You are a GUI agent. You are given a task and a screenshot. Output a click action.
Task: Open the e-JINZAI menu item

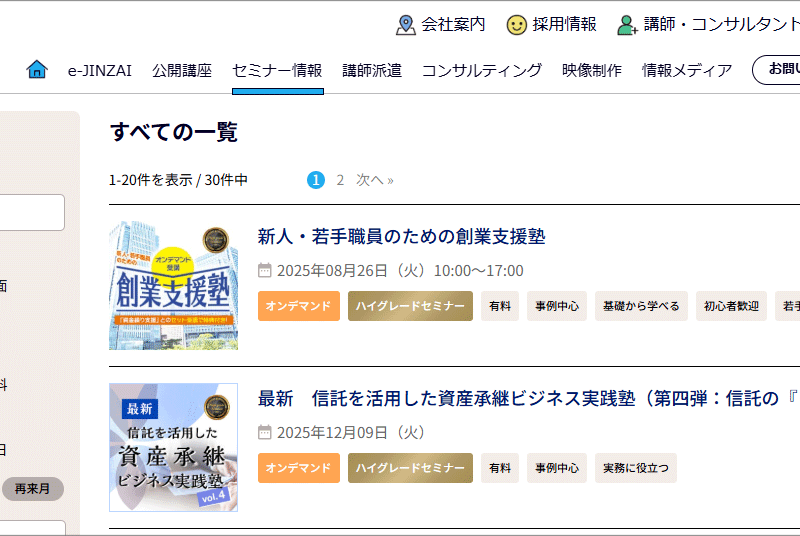pos(99,70)
